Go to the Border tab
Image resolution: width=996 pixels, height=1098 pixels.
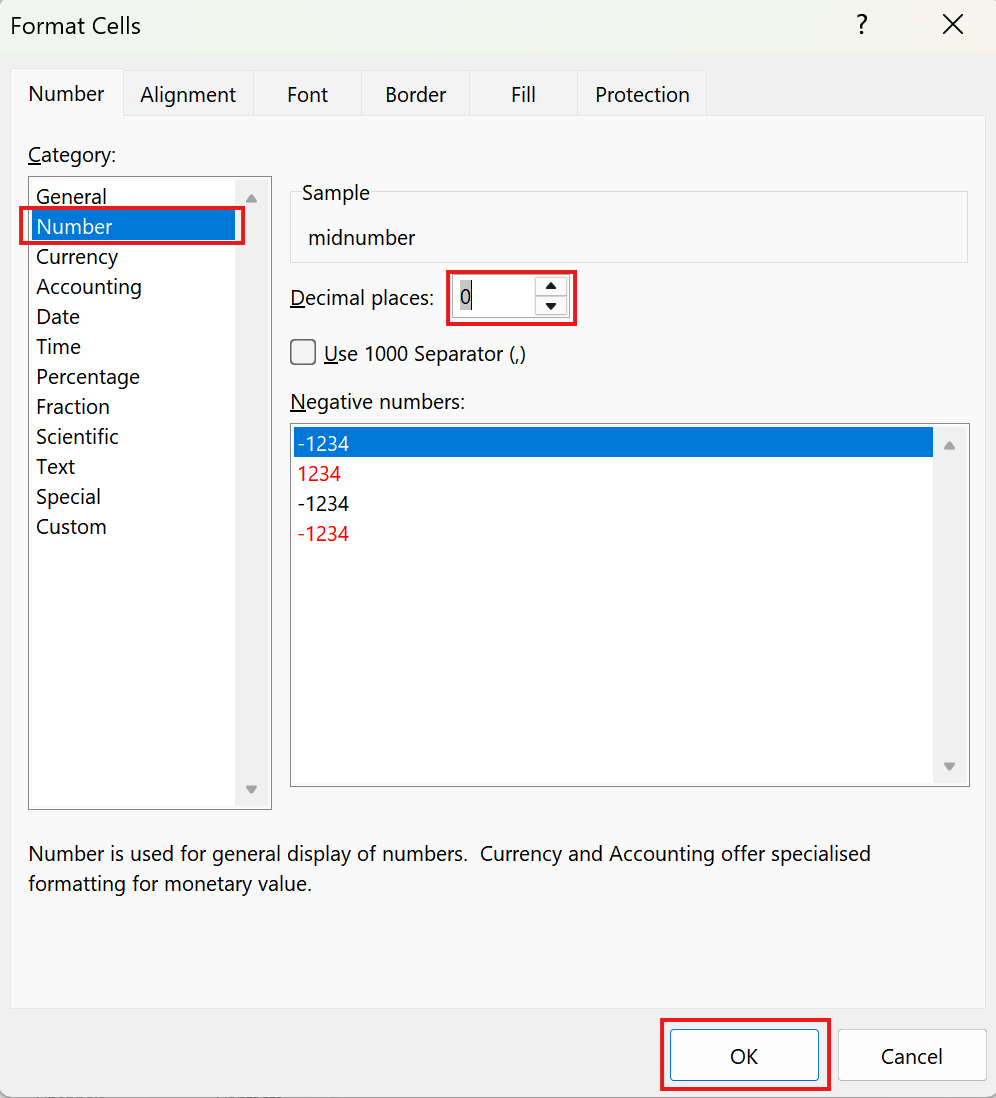tap(415, 95)
